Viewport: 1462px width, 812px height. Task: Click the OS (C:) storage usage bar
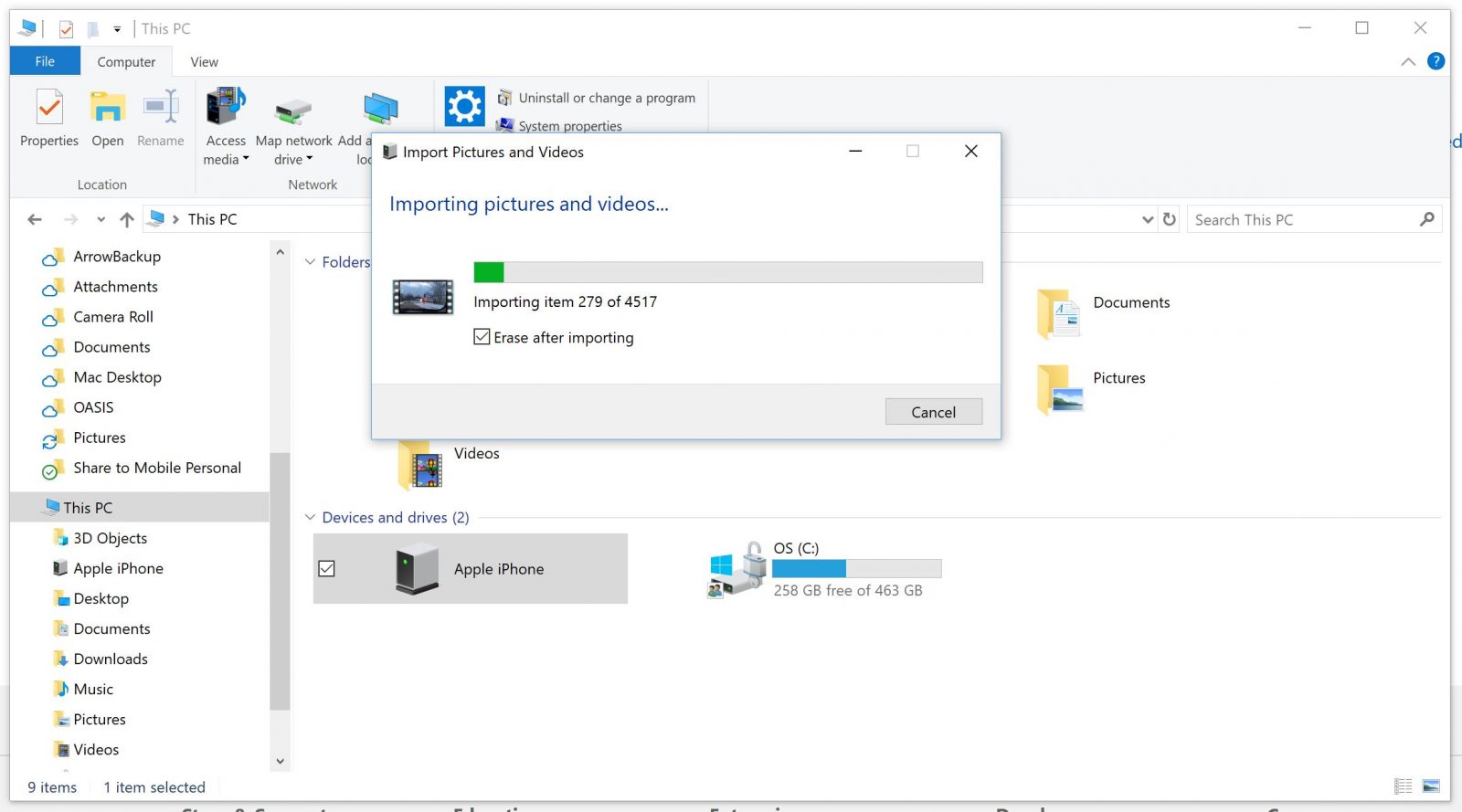point(857,568)
